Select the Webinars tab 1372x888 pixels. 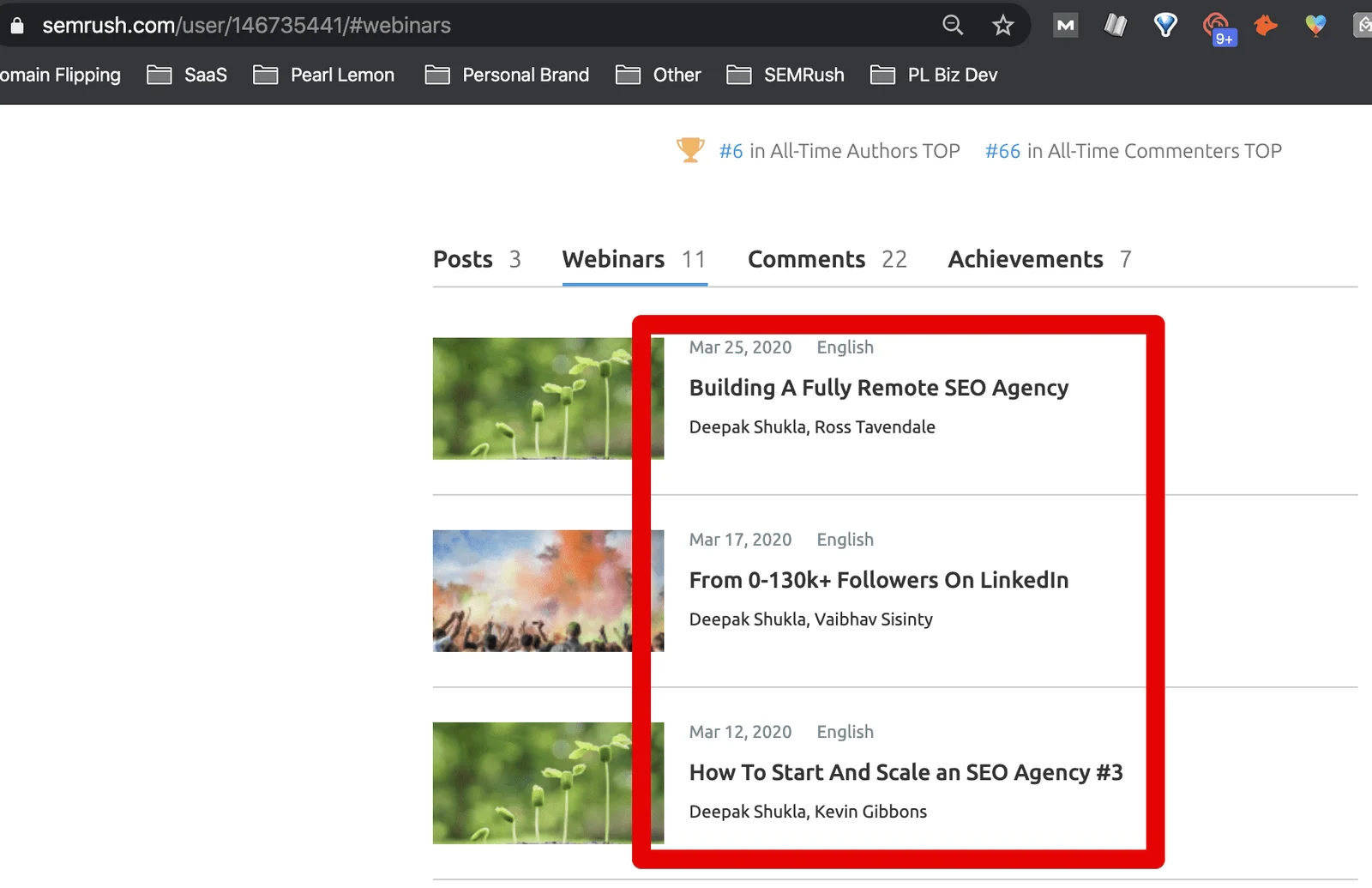[x=634, y=259]
